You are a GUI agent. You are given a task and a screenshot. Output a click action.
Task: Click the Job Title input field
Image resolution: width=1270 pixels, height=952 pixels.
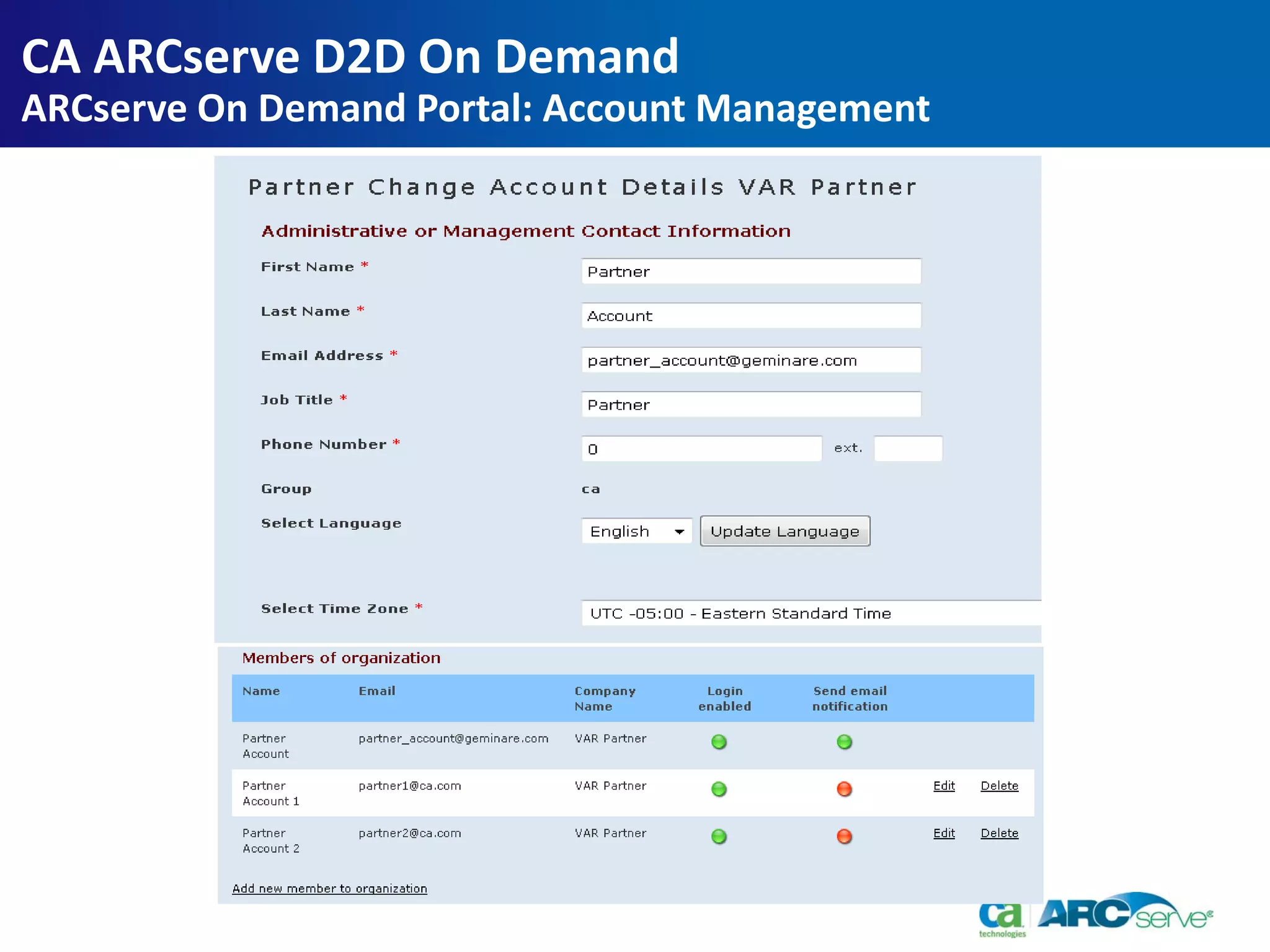tap(751, 405)
